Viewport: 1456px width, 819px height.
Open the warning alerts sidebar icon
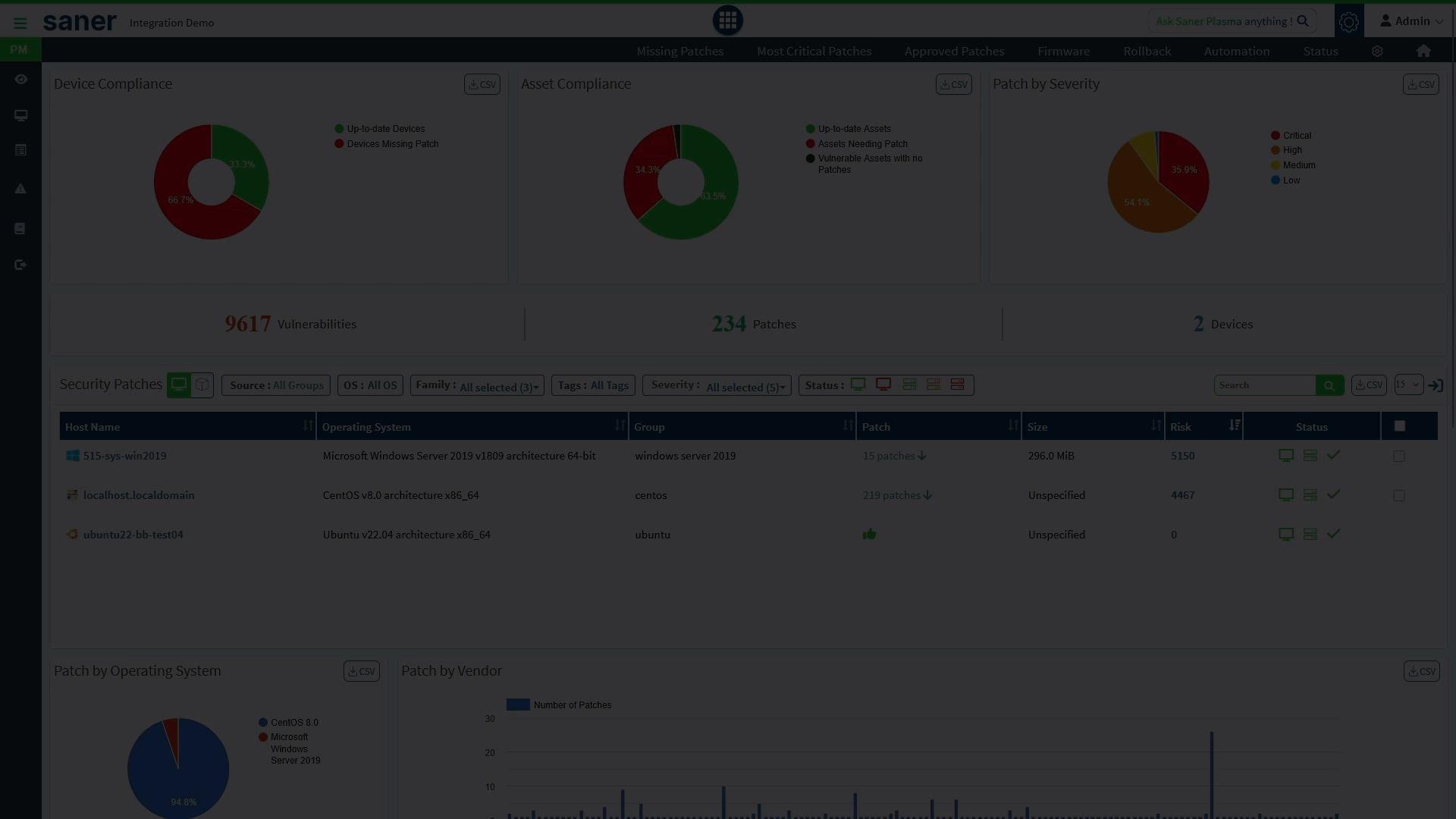coord(20,188)
